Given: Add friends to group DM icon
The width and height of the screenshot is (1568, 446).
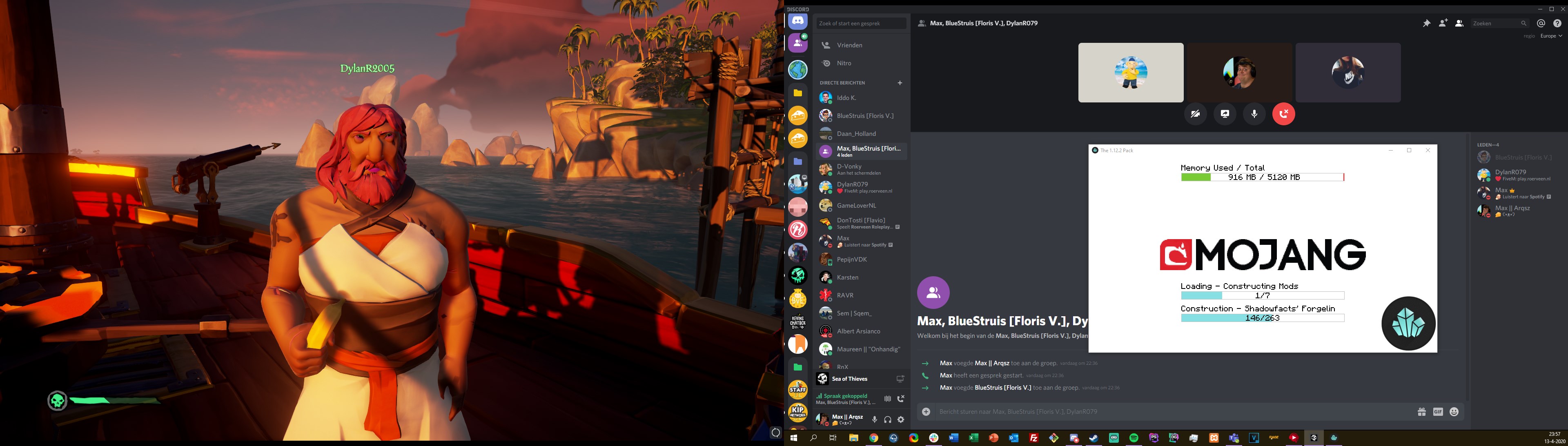Looking at the screenshot, I should click(x=1443, y=23).
